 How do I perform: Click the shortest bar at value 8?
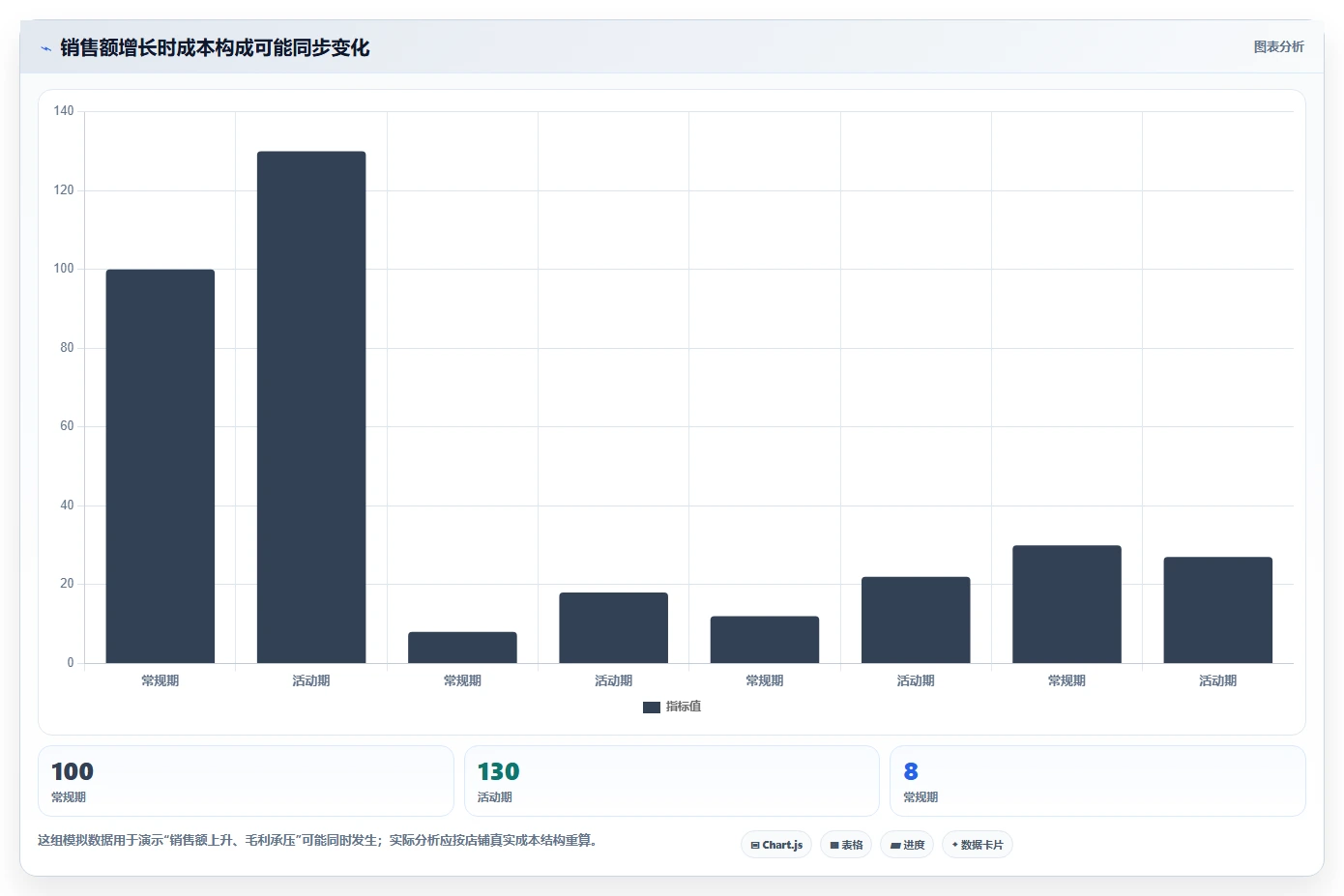pos(462,648)
